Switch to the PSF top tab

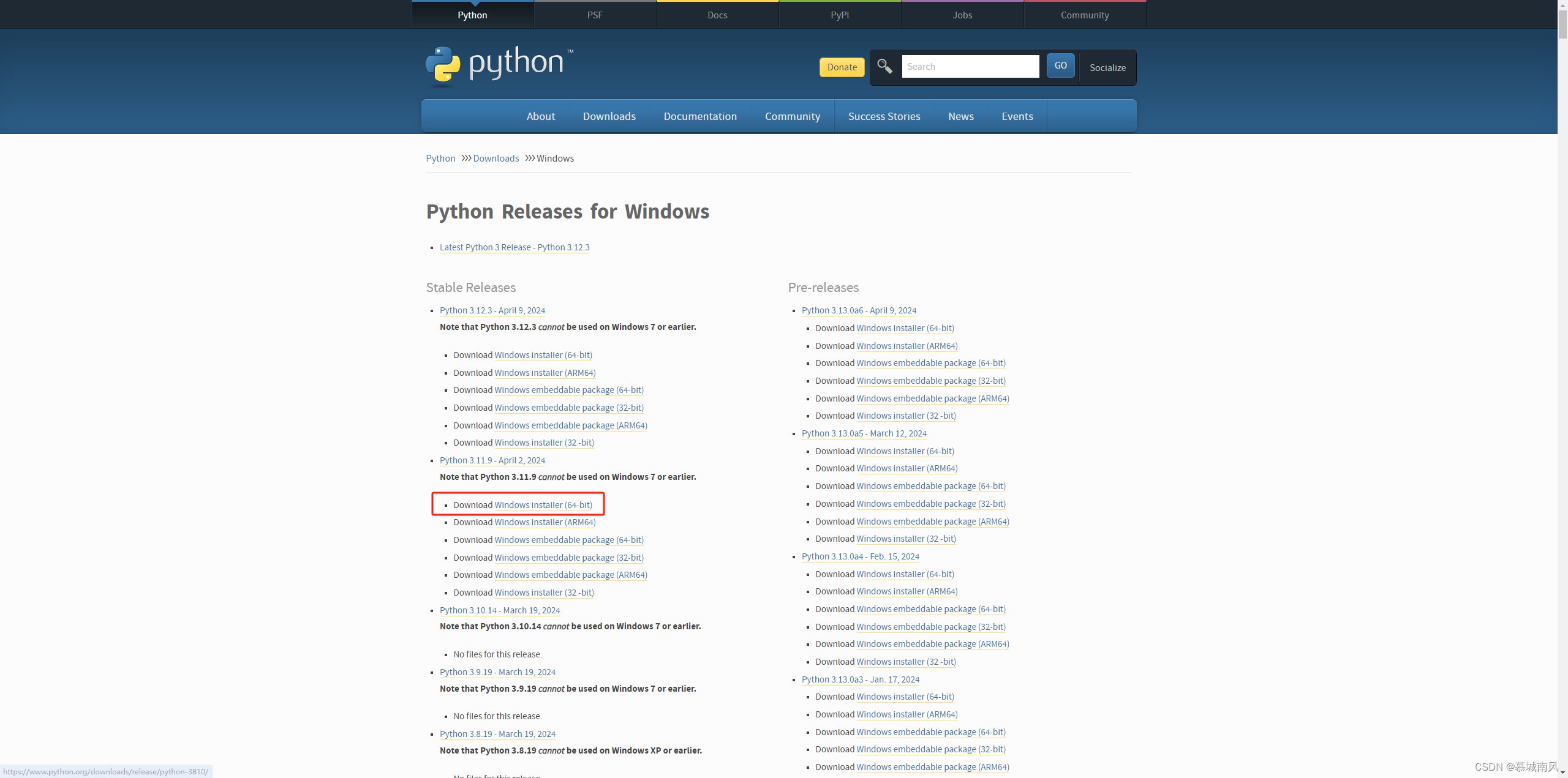[x=594, y=15]
